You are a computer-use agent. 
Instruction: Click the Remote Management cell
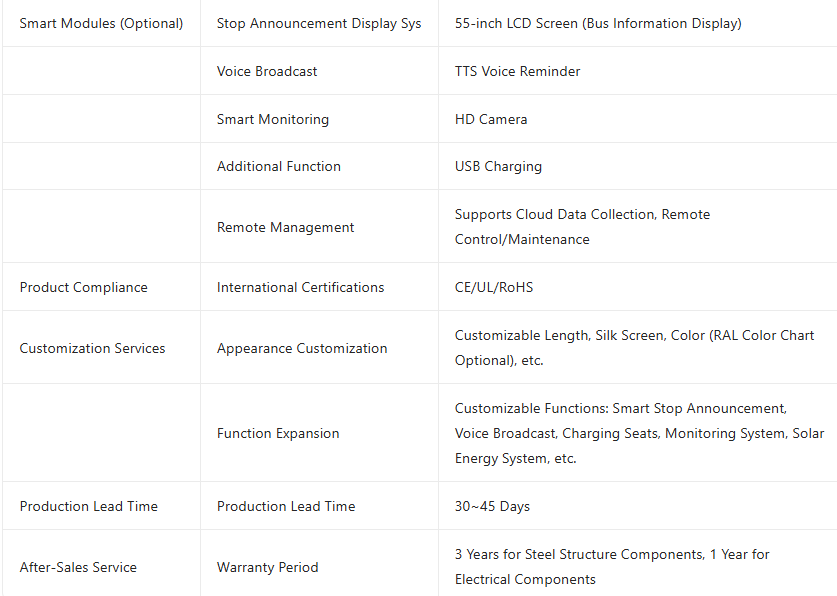(x=285, y=227)
